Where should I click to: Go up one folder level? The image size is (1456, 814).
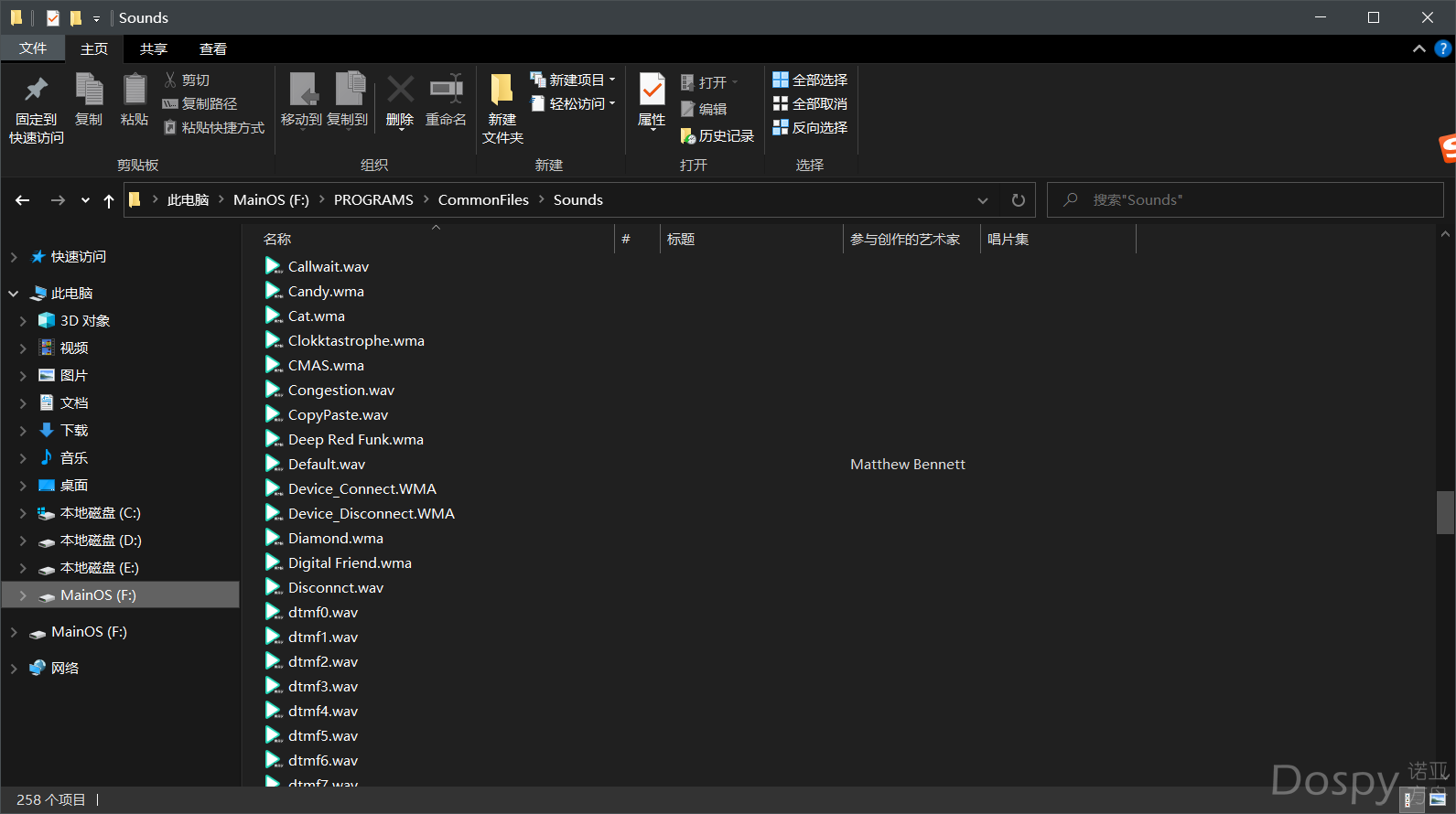pyautogui.click(x=109, y=200)
